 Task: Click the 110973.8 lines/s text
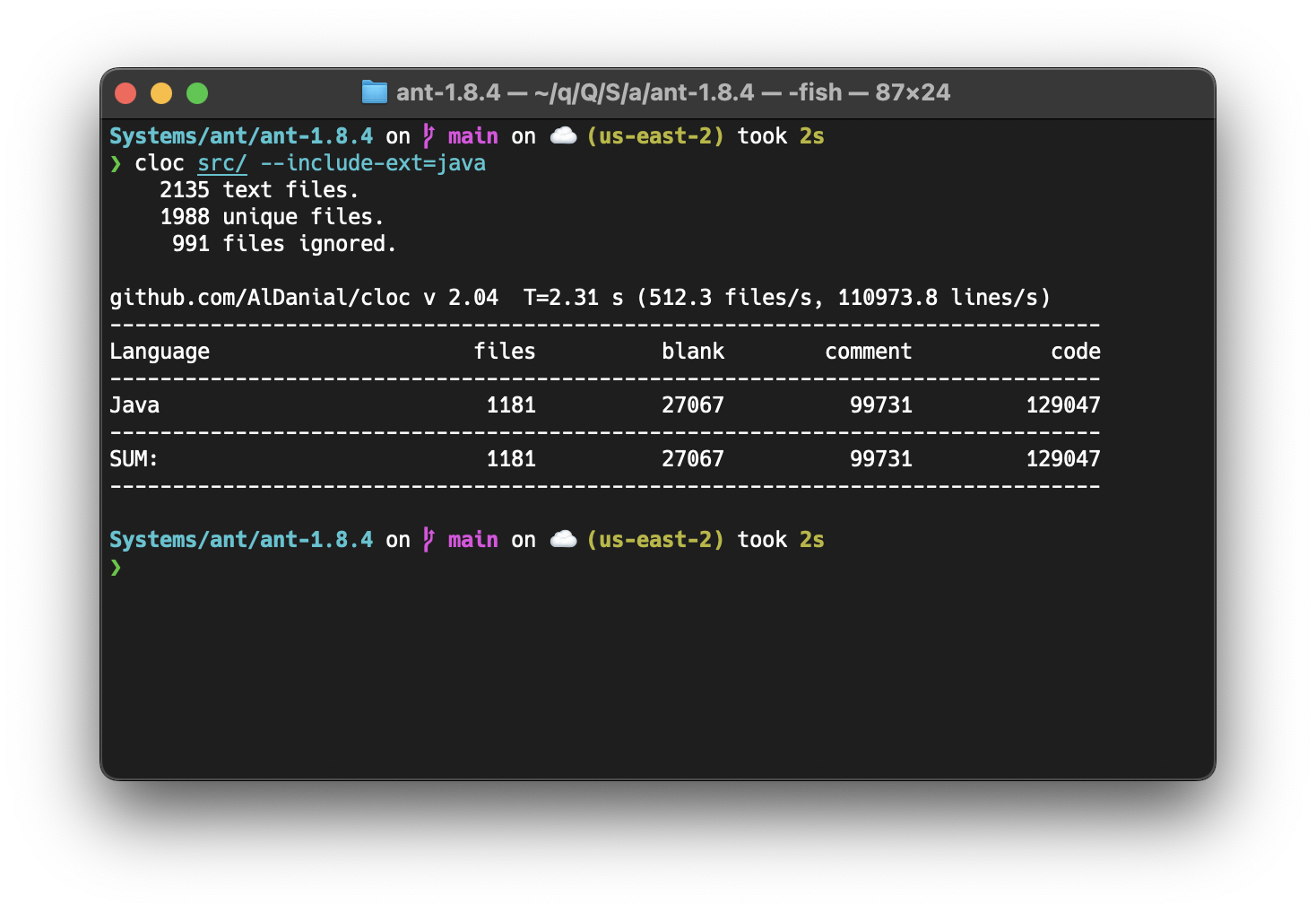[938, 298]
